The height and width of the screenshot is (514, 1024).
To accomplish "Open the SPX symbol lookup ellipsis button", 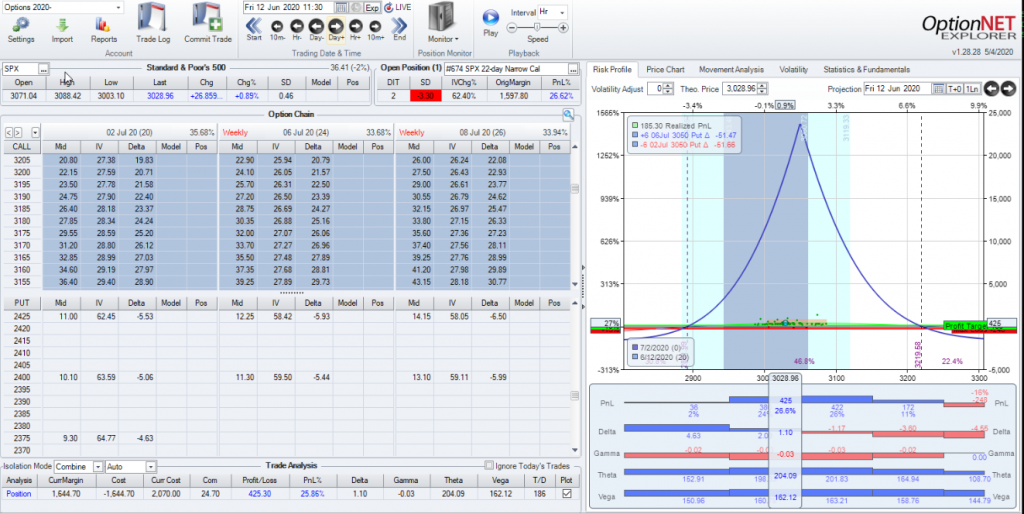I will (x=44, y=69).
